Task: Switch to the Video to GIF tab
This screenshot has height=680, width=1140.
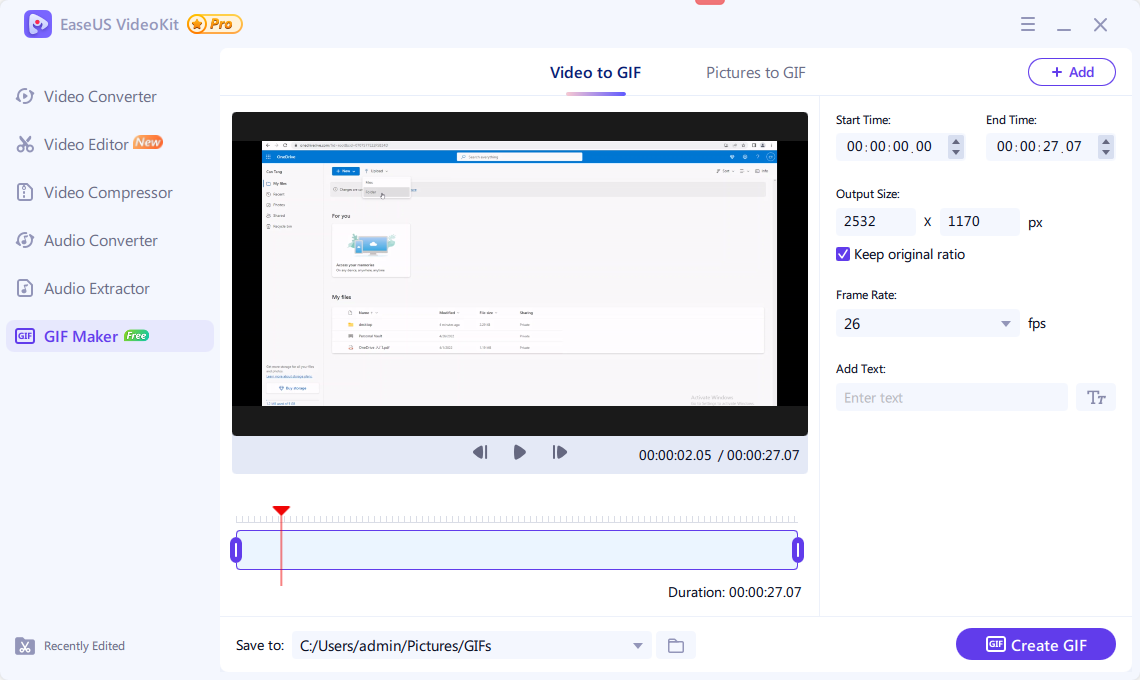Action: 595,73
